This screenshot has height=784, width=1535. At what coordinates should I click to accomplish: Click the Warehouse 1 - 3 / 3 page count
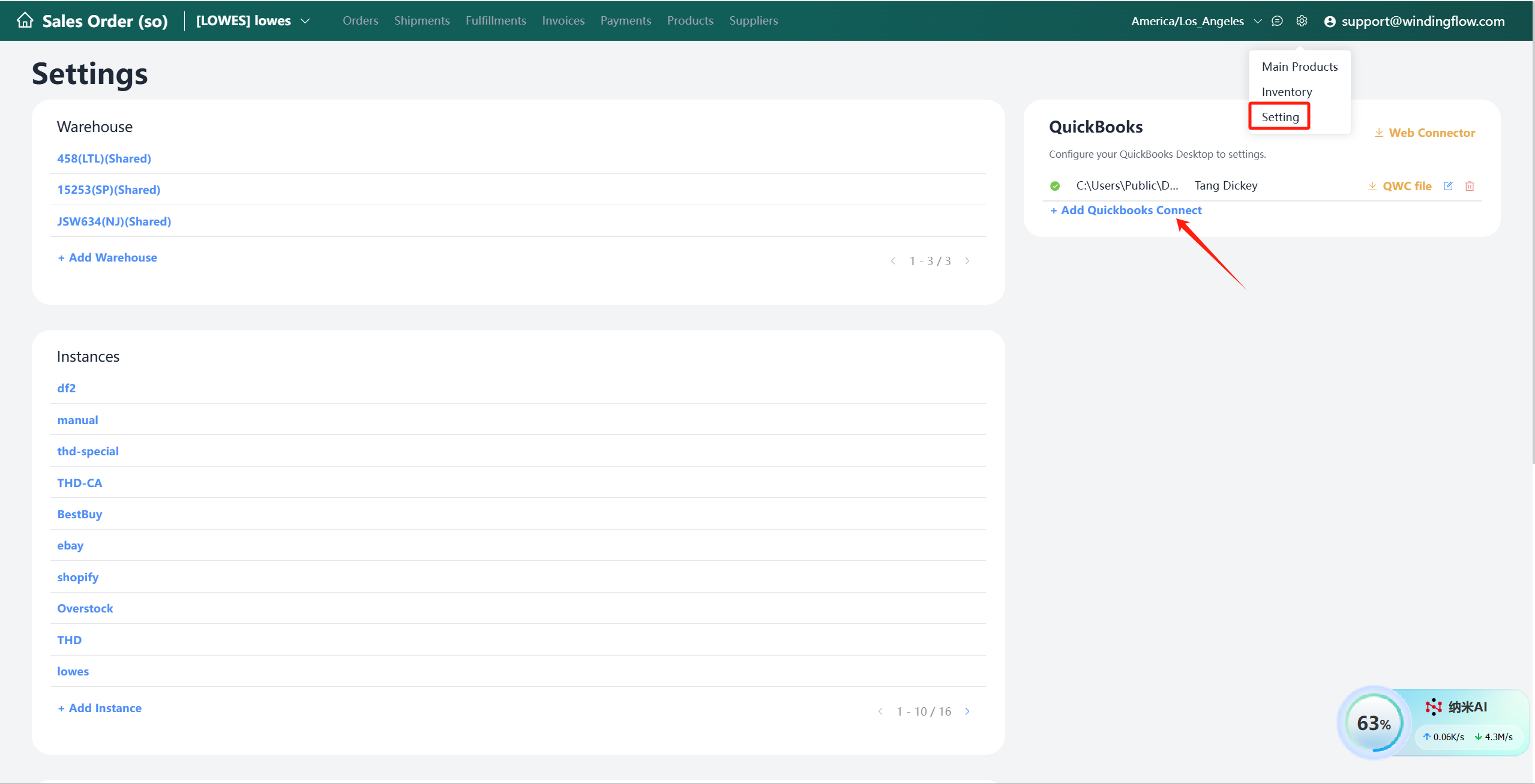(930, 261)
